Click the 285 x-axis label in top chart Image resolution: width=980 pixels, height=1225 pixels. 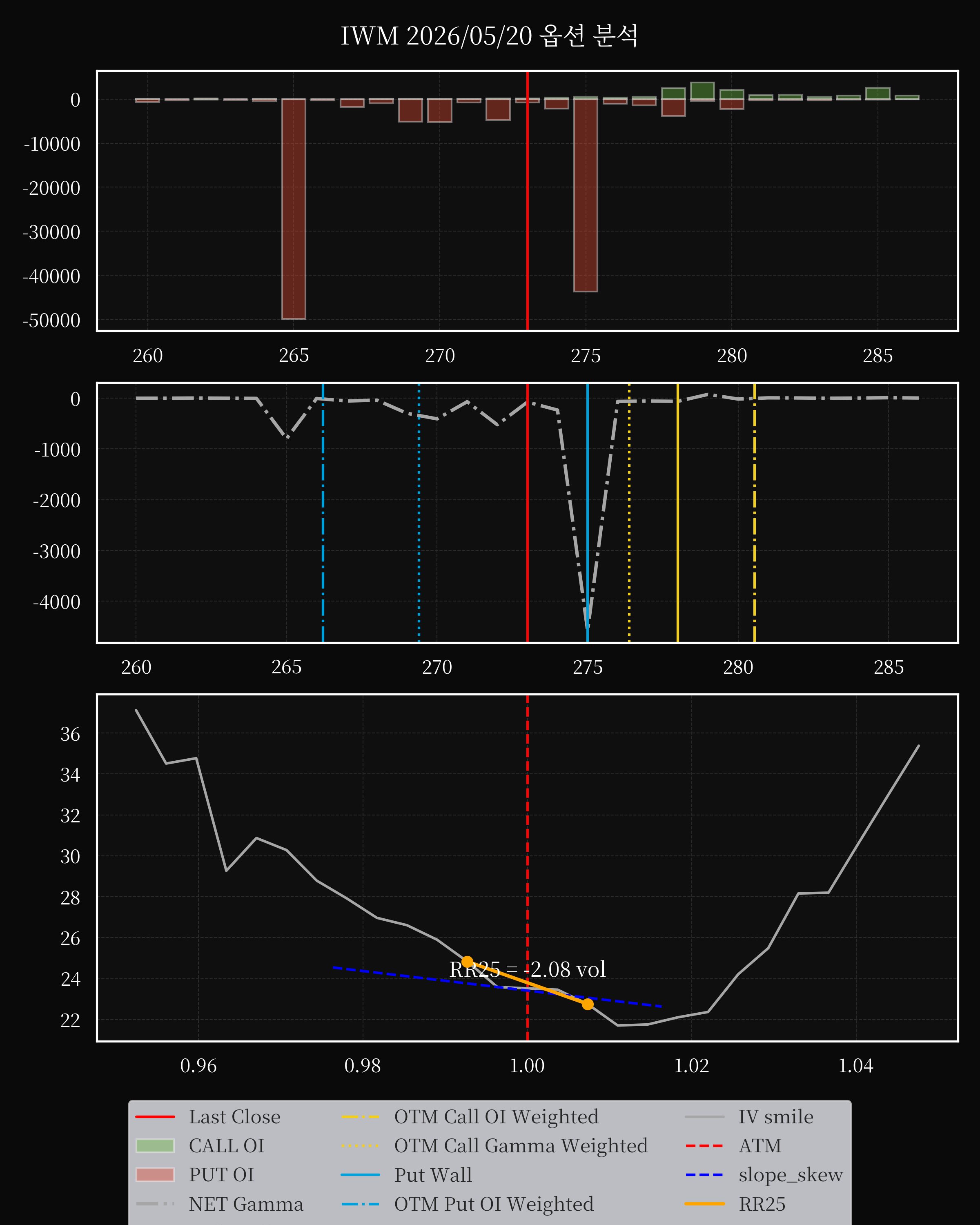(878, 355)
